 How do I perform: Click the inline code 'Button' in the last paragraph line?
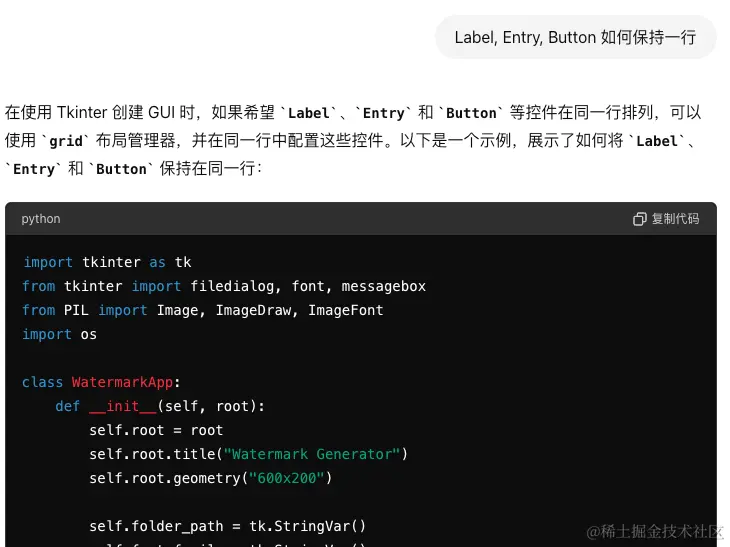point(121,169)
